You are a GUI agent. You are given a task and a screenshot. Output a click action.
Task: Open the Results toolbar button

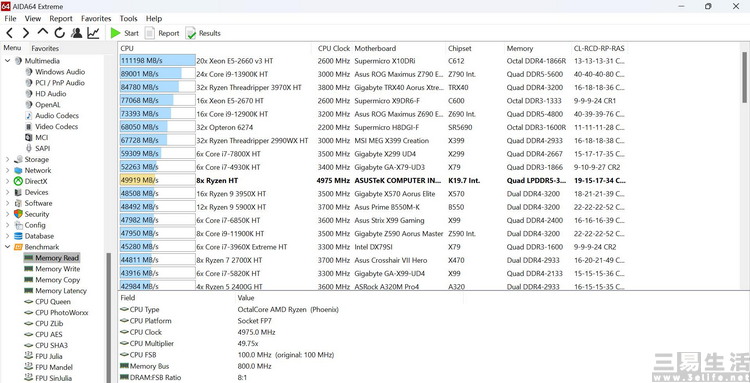click(203, 33)
